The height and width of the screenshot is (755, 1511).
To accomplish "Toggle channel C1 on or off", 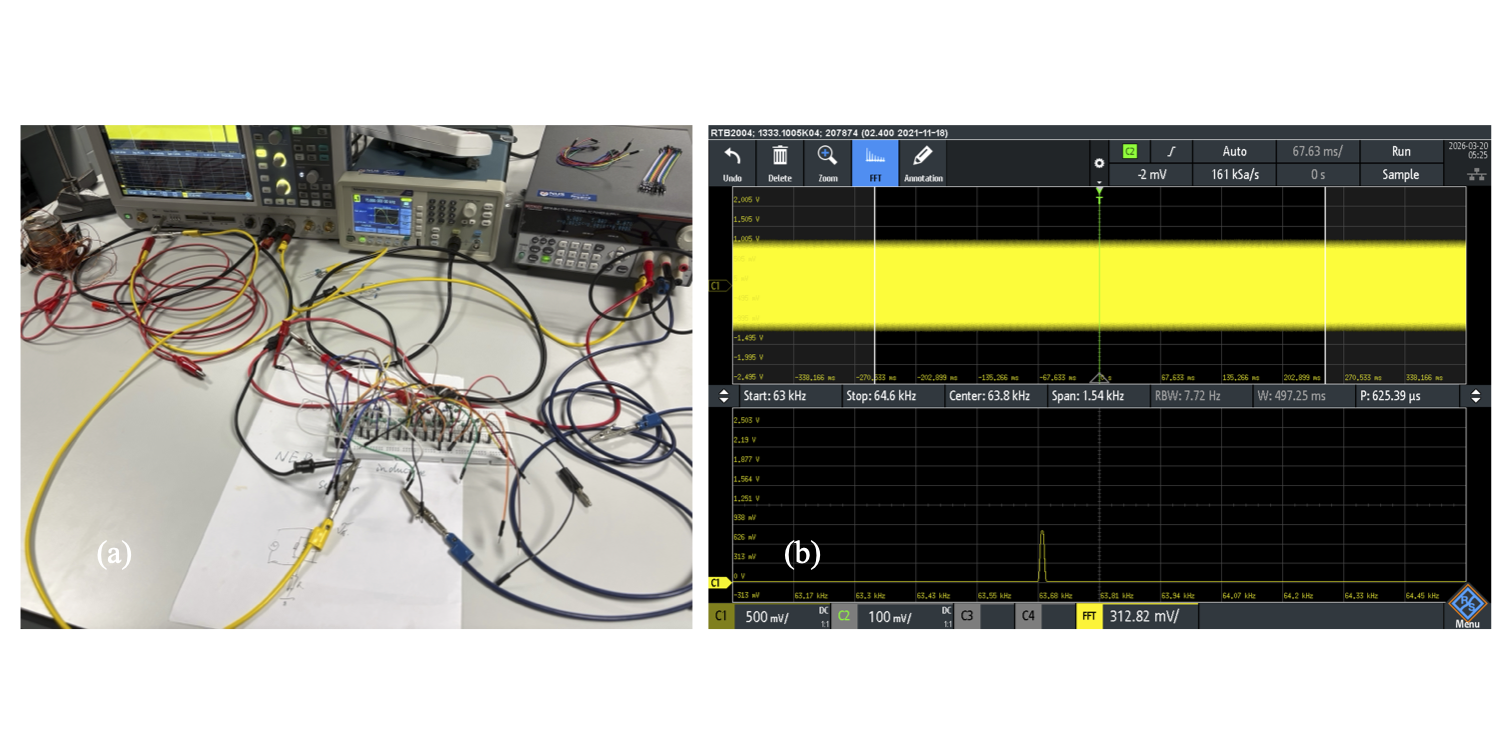I will 720,617.
